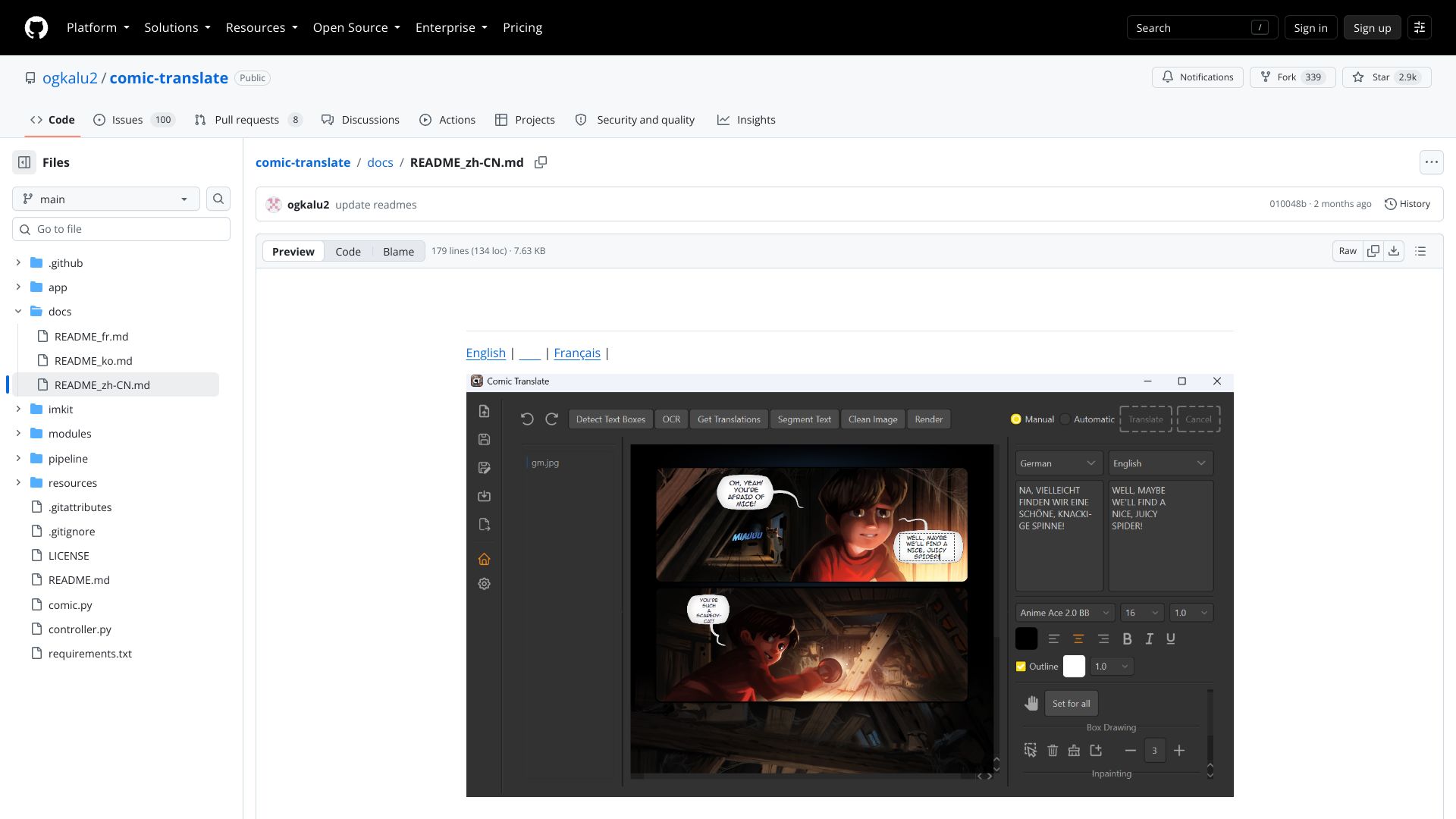Switch to the Code view tab beside Preview
Screen dimensions: 1456x819
348,252
